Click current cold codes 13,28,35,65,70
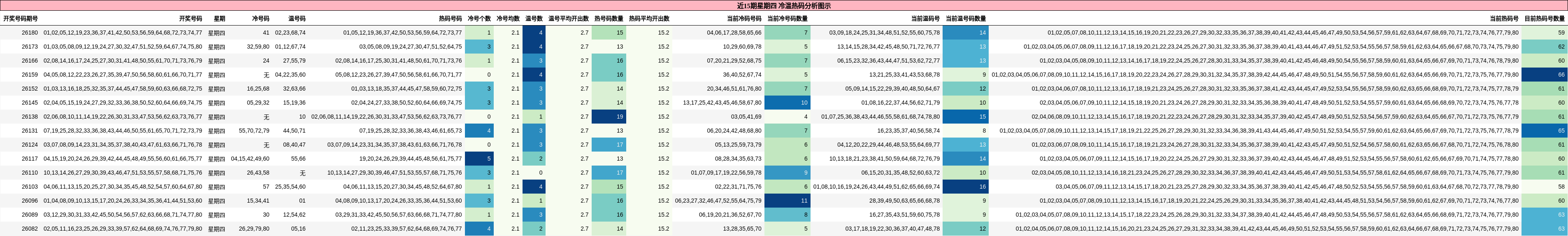 [742, 229]
